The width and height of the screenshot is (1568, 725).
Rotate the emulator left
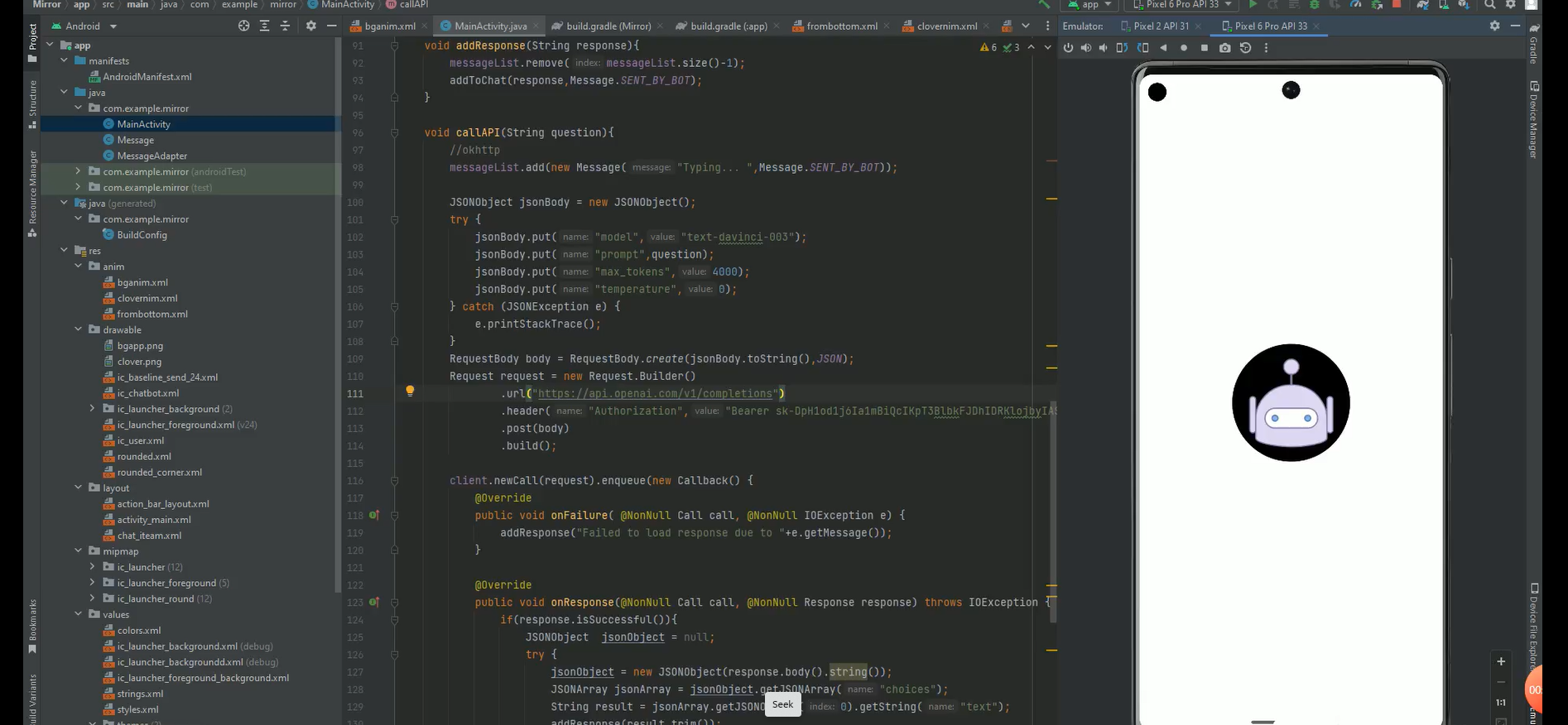click(x=1122, y=48)
